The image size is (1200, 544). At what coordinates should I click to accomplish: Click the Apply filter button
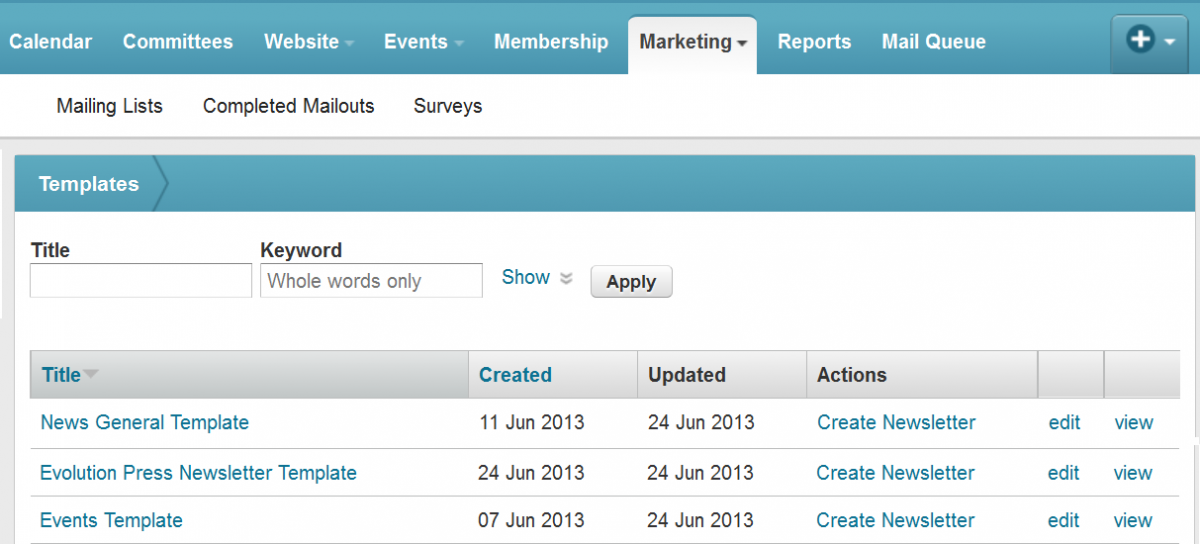click(631, 282)
